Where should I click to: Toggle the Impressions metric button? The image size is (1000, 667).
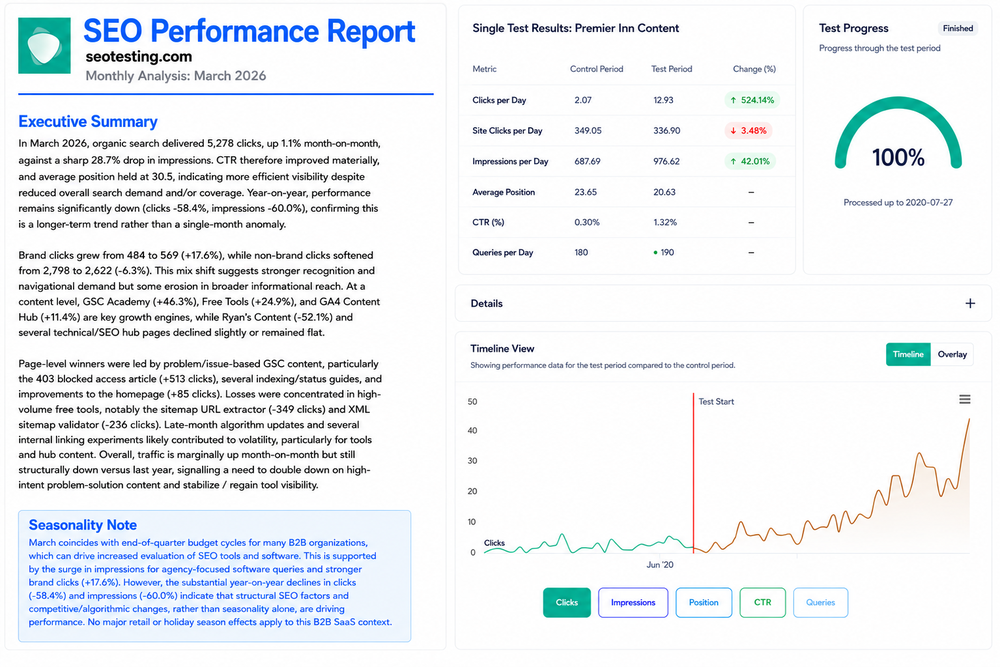633,603
